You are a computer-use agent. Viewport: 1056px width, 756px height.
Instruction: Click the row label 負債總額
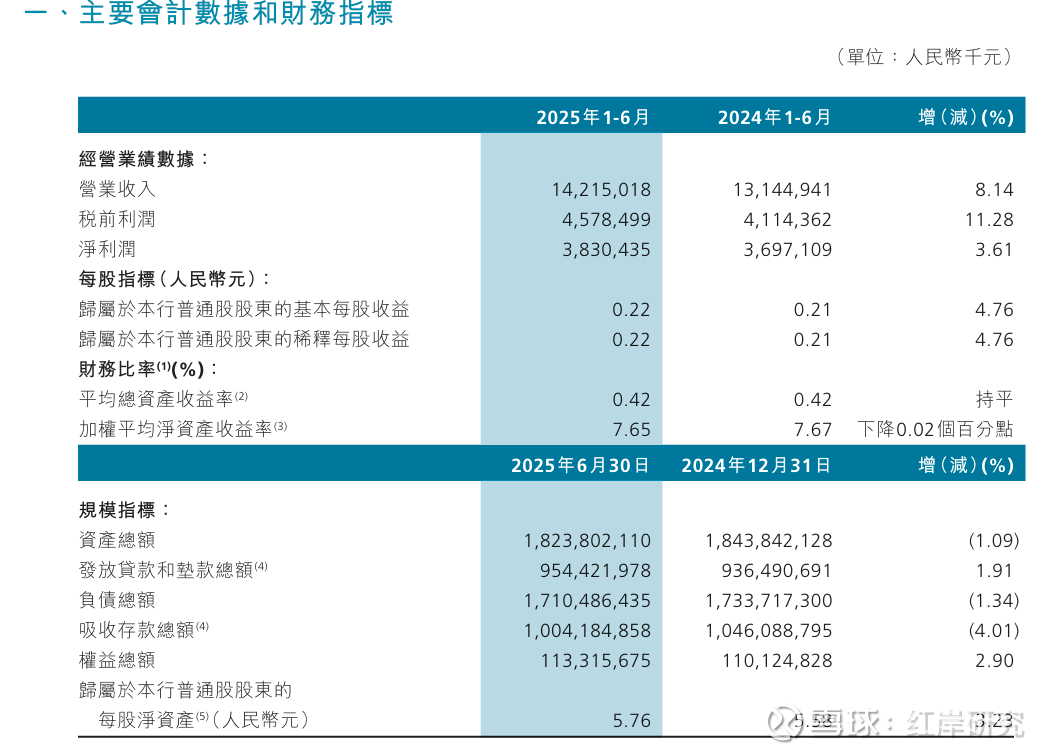click(x=117, y=600)
